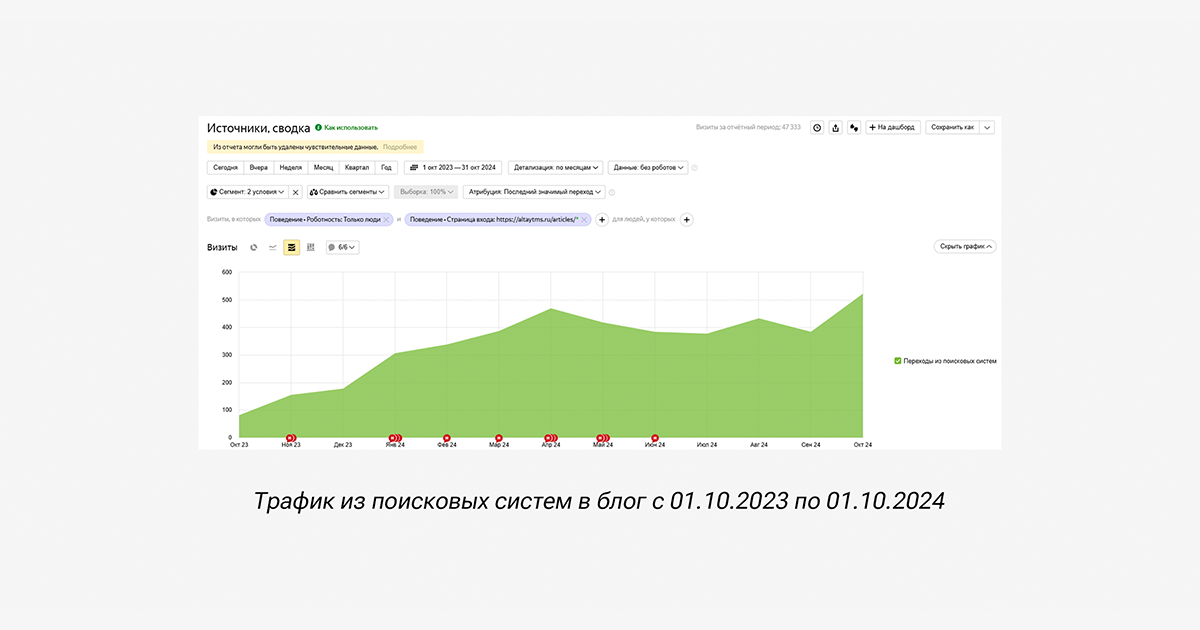Click Визиты за отчётный период: 47 333
Image resolution: width=1200 pixels, height=630 pixels.
pyautogui.click(x=748, y=128)
